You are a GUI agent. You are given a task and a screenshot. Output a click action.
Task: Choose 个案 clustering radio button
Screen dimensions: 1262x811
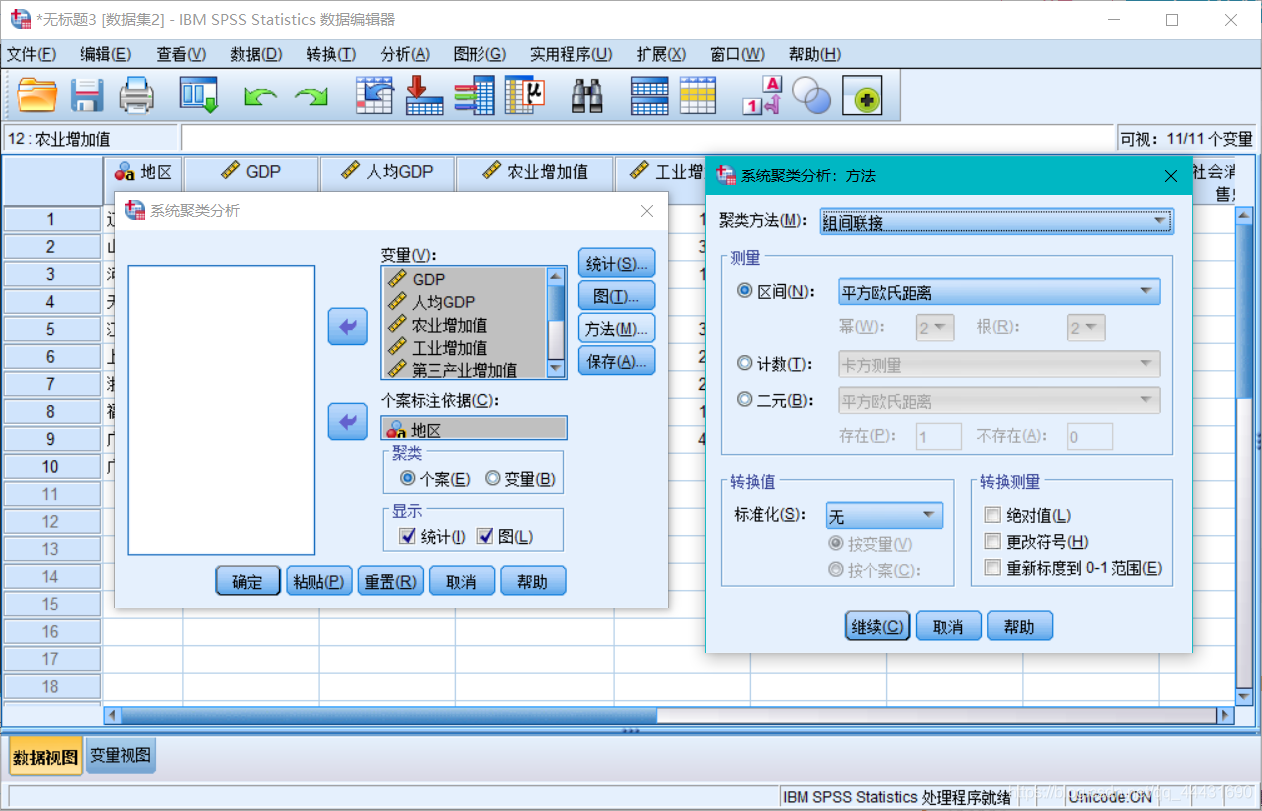408,479
